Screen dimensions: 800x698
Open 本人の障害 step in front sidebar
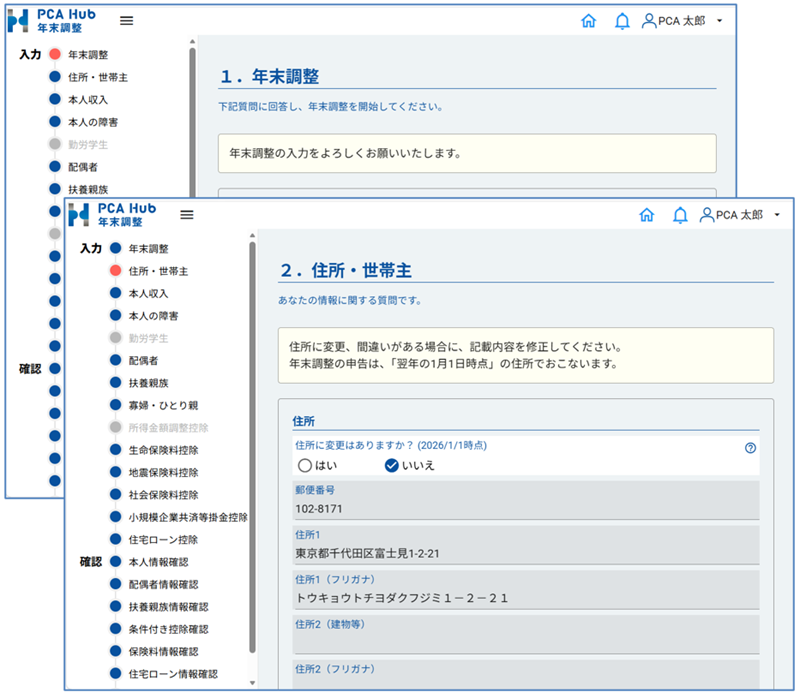click(154, 316)
